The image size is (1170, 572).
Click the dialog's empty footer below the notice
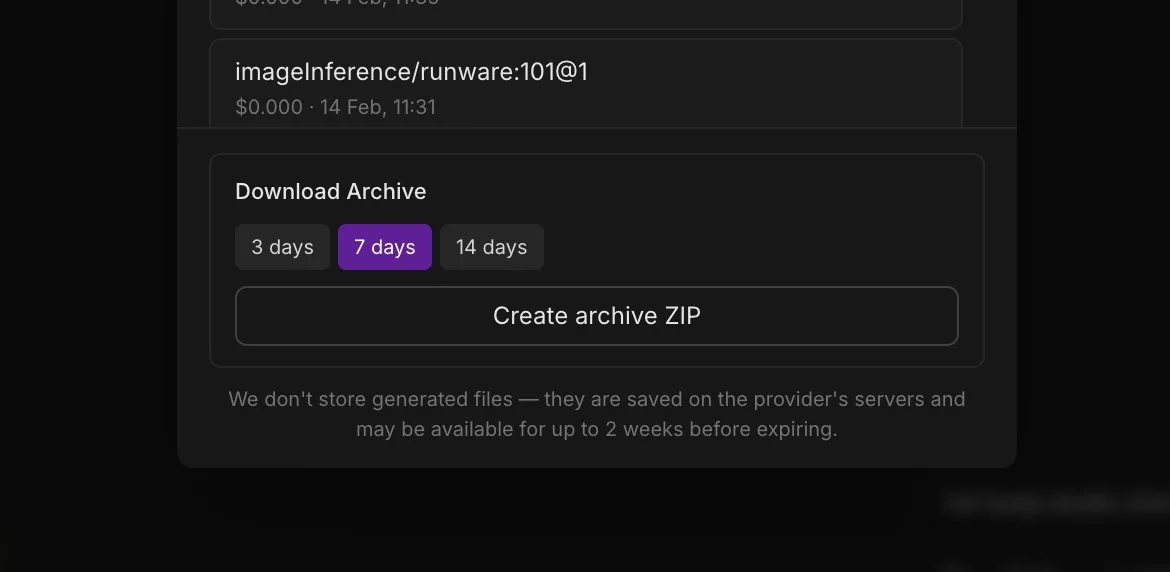596,455
